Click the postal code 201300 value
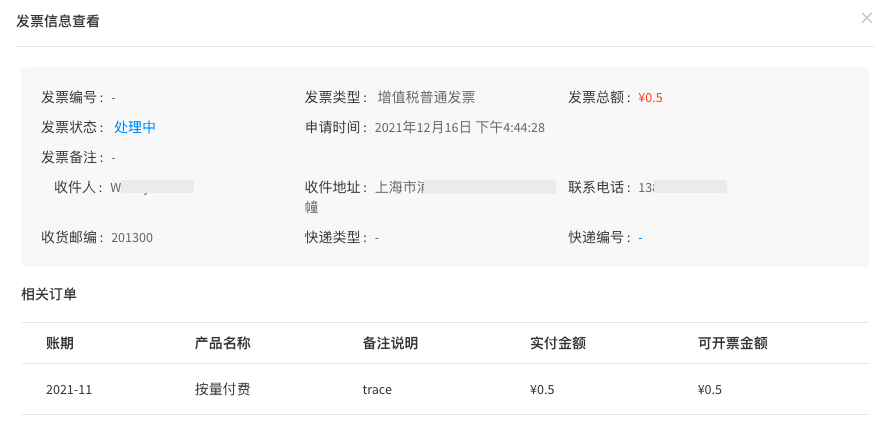The width and height of the screenshot is (889, 440). pos(132,238)
